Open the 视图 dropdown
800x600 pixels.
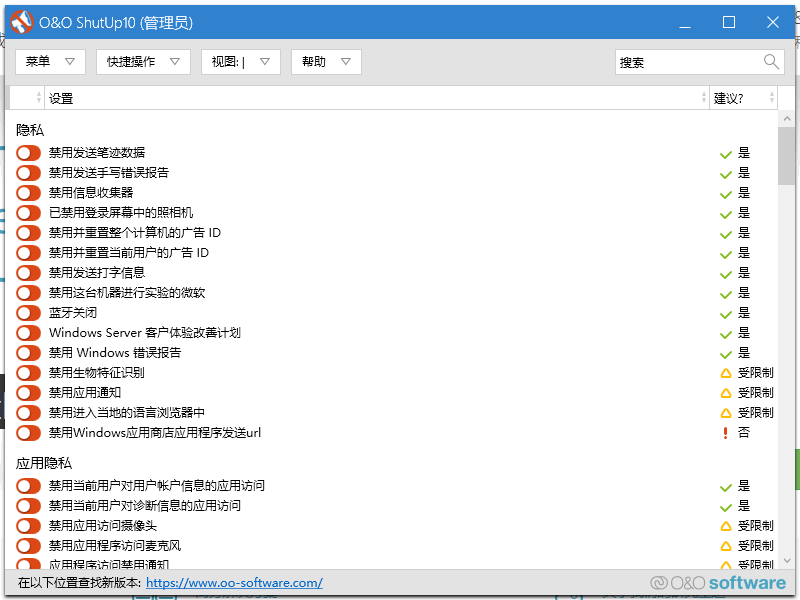[241, 62]
